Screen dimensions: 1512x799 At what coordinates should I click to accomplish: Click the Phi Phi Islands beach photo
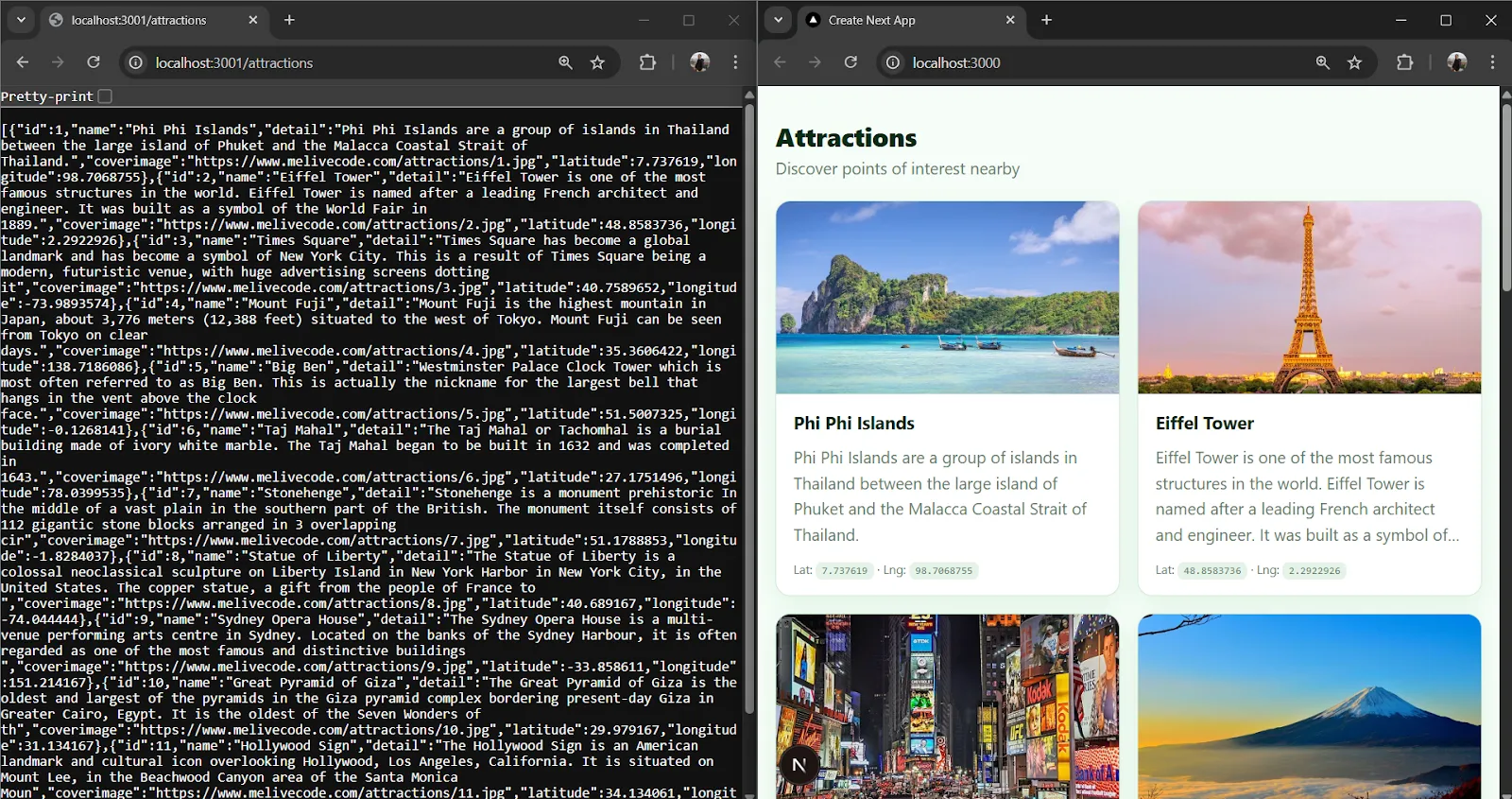pyautogui.click(x=947, y=297)
